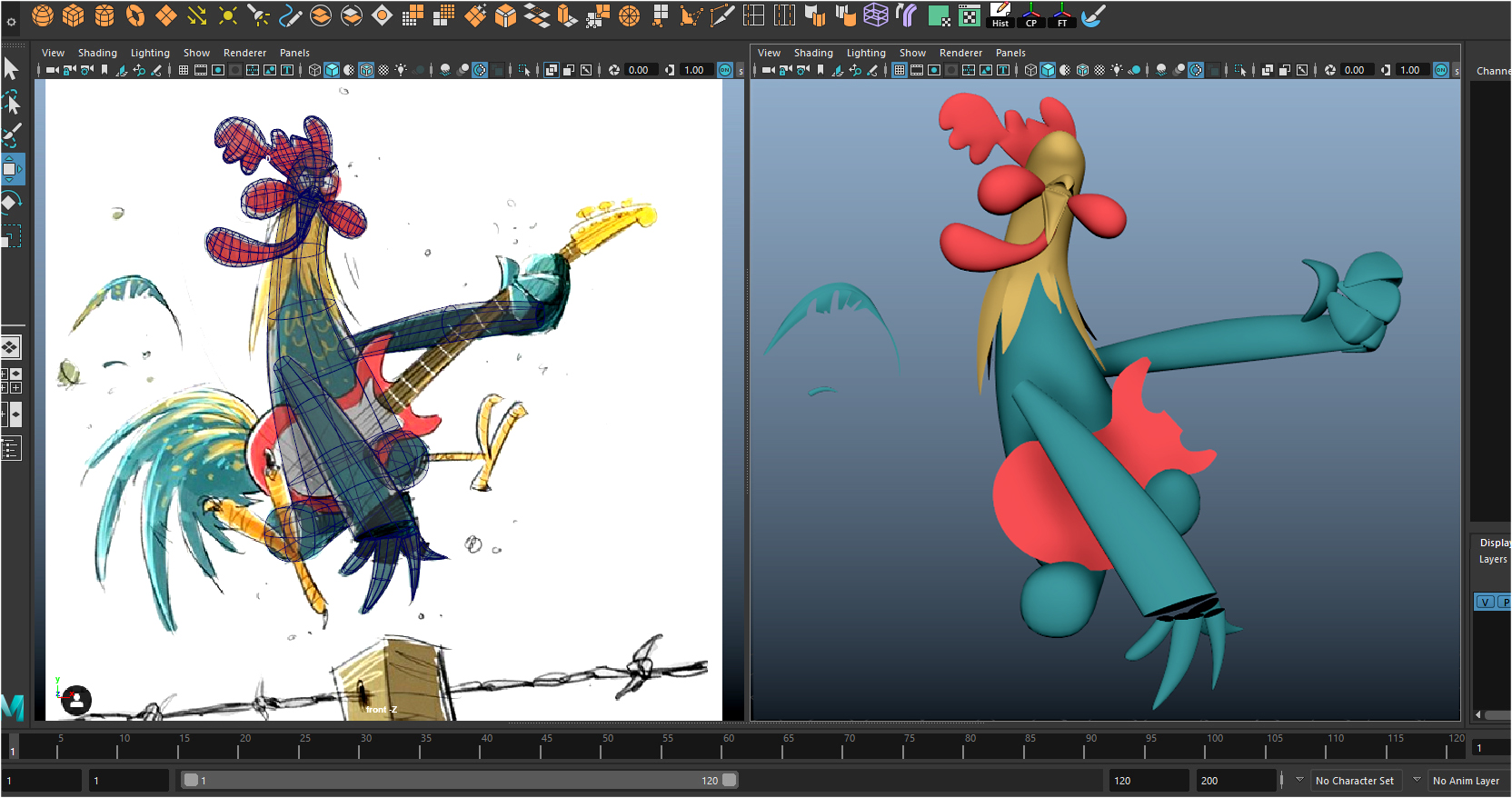This screenshot has height=798, width=1512.
Task: Toggle wireframe on shaded in left viewport
Action: [x=366, y=70]
